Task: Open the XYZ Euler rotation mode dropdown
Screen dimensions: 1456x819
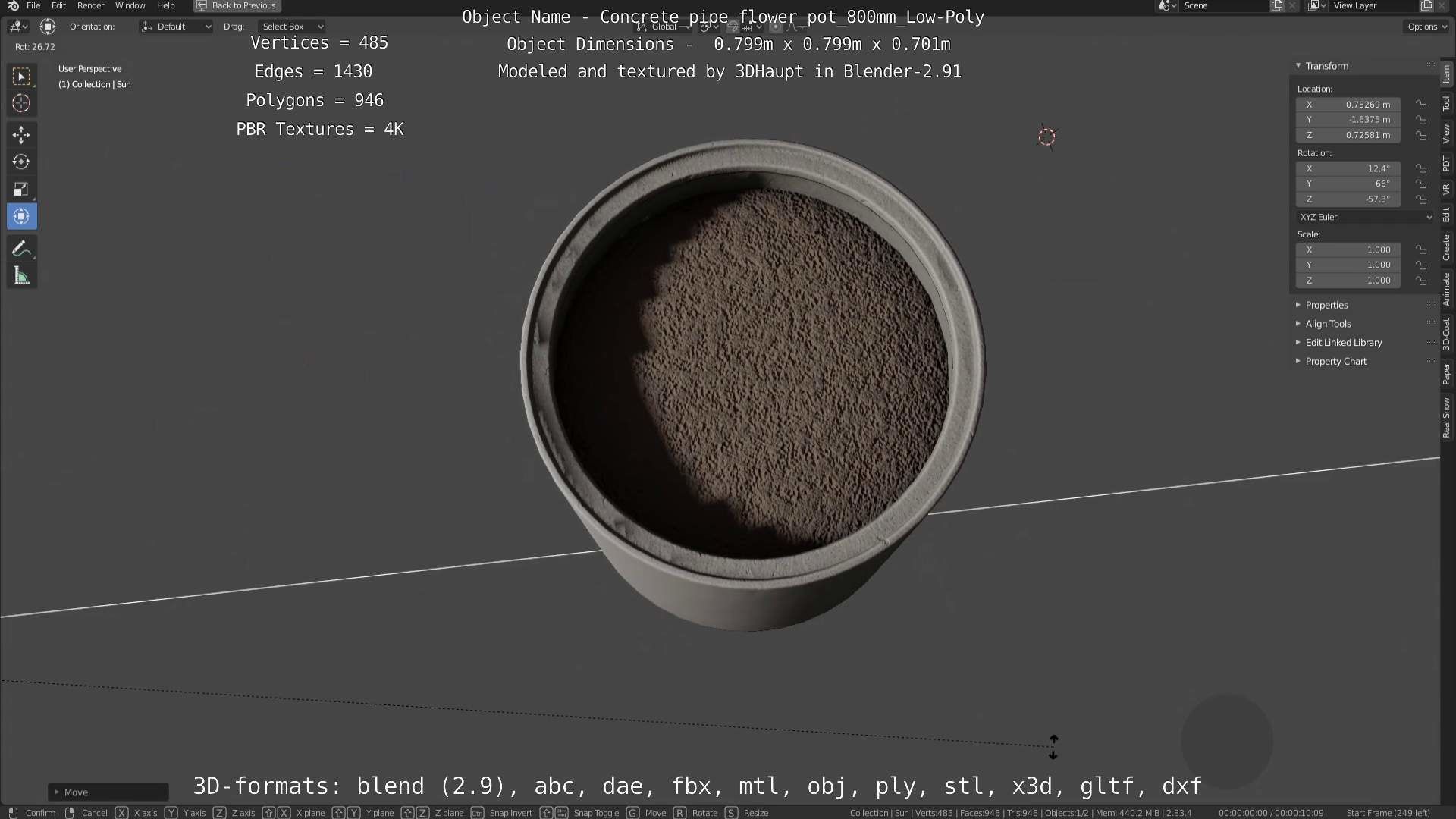Action: click(1366, 217)
